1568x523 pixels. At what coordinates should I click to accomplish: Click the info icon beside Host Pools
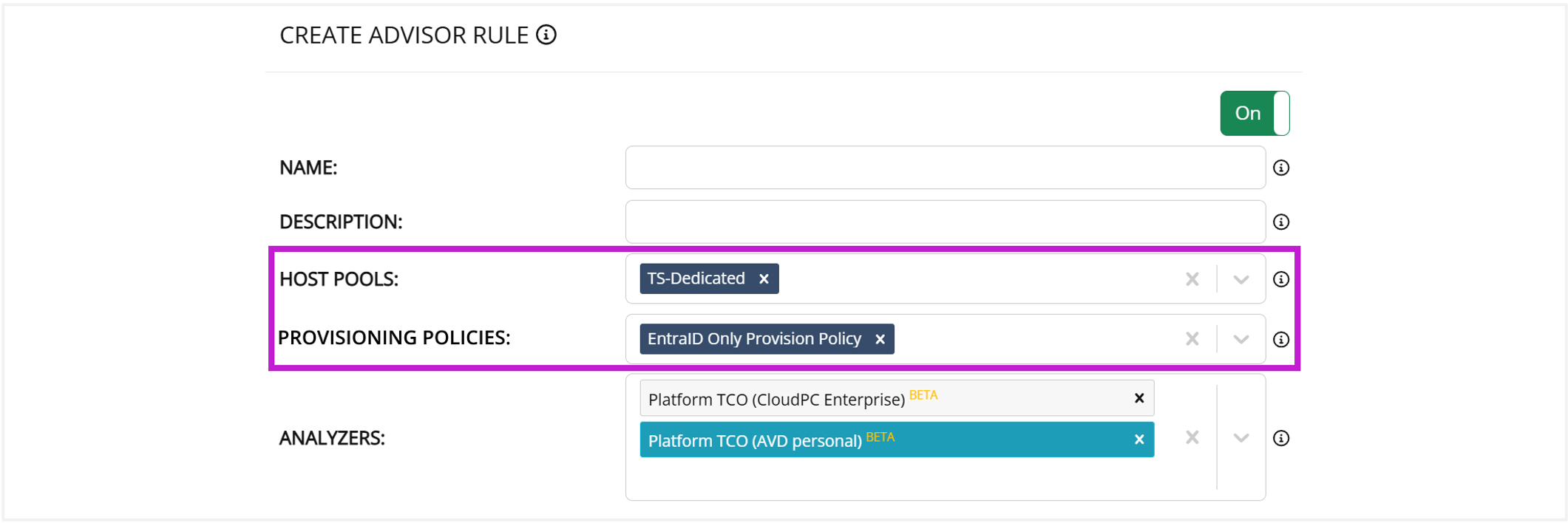point(1281,279)
